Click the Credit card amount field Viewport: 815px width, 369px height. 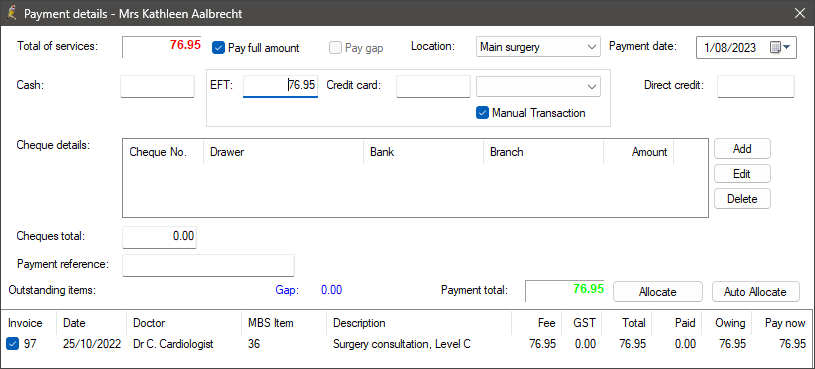tap(433, 86)
